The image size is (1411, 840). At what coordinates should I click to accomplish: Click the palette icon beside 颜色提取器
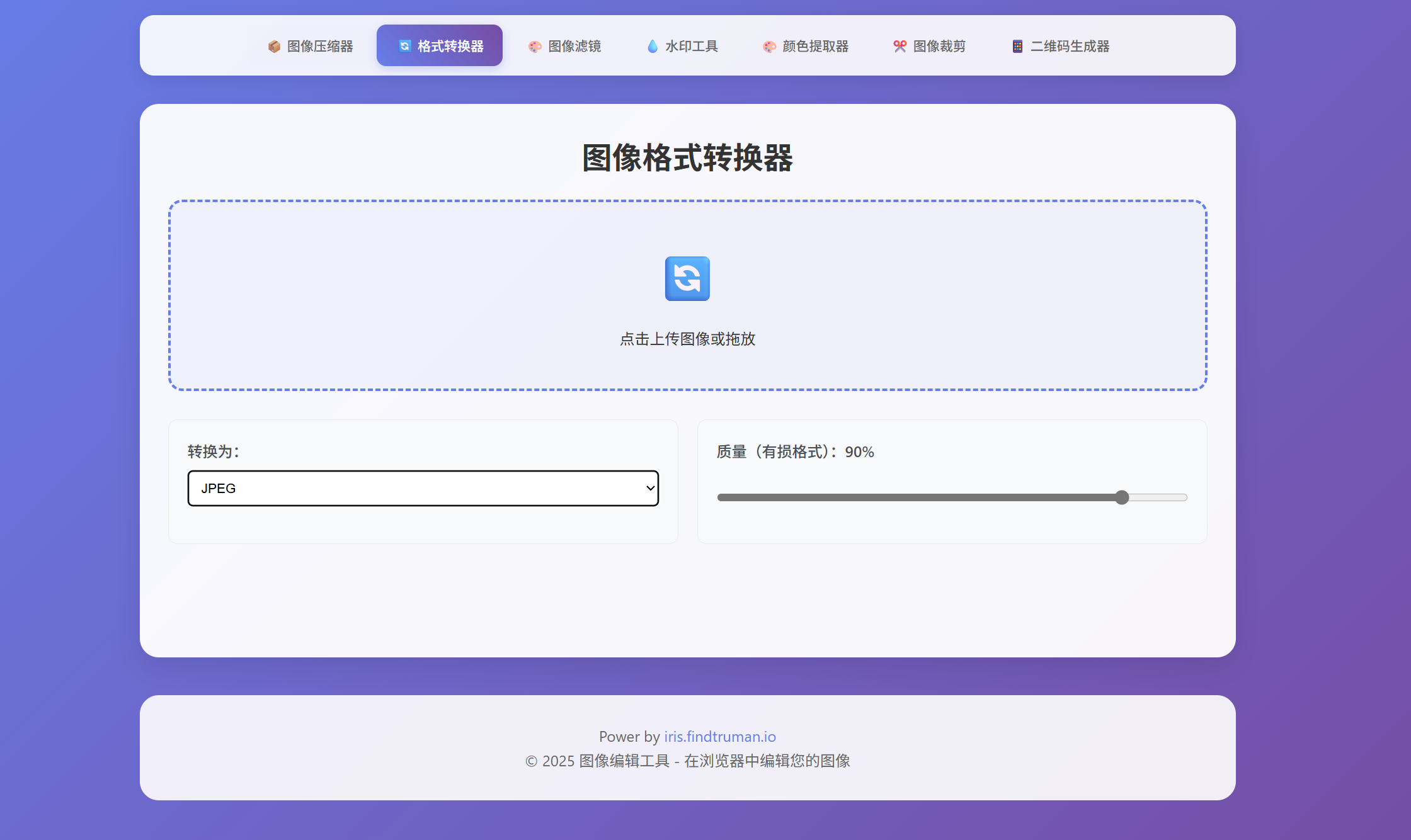(769, 46)
